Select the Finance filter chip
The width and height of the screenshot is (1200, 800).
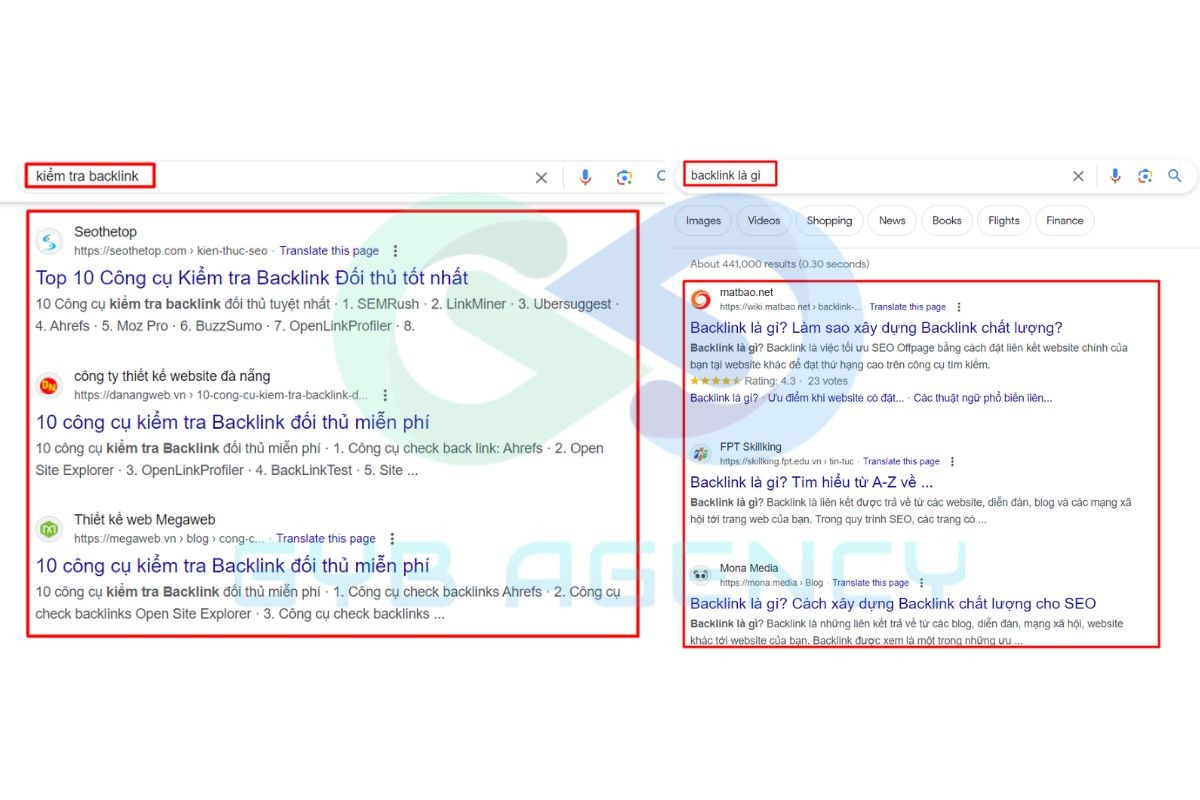(x=1065, y=221)
